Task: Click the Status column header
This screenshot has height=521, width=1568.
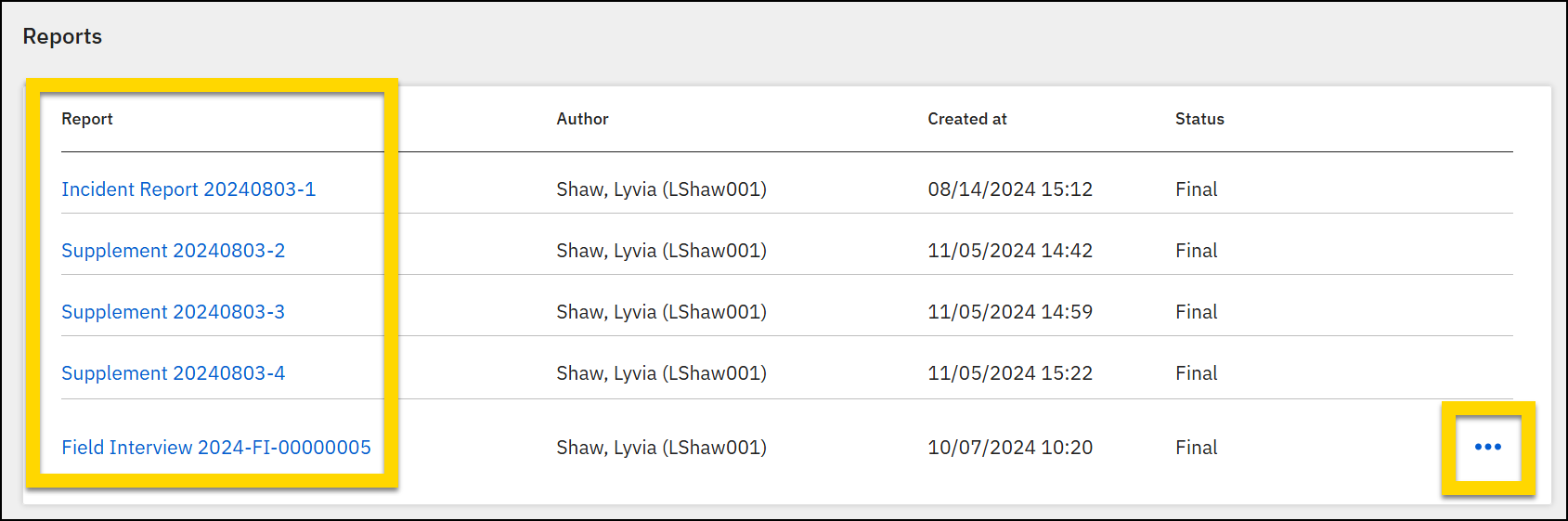Action: pos(1199,119)
